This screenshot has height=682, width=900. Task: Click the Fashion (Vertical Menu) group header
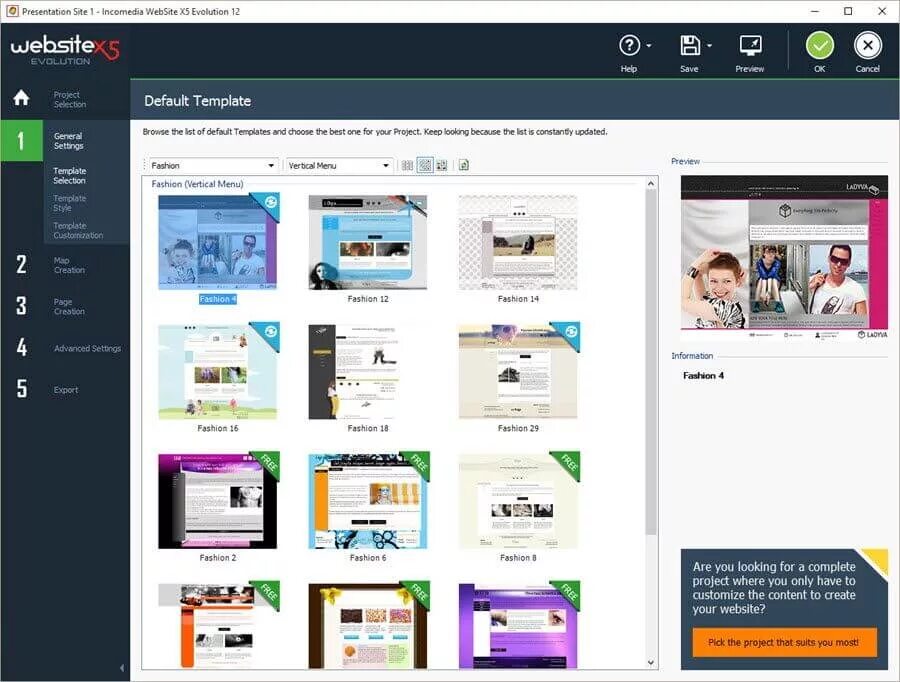[197, 184]
